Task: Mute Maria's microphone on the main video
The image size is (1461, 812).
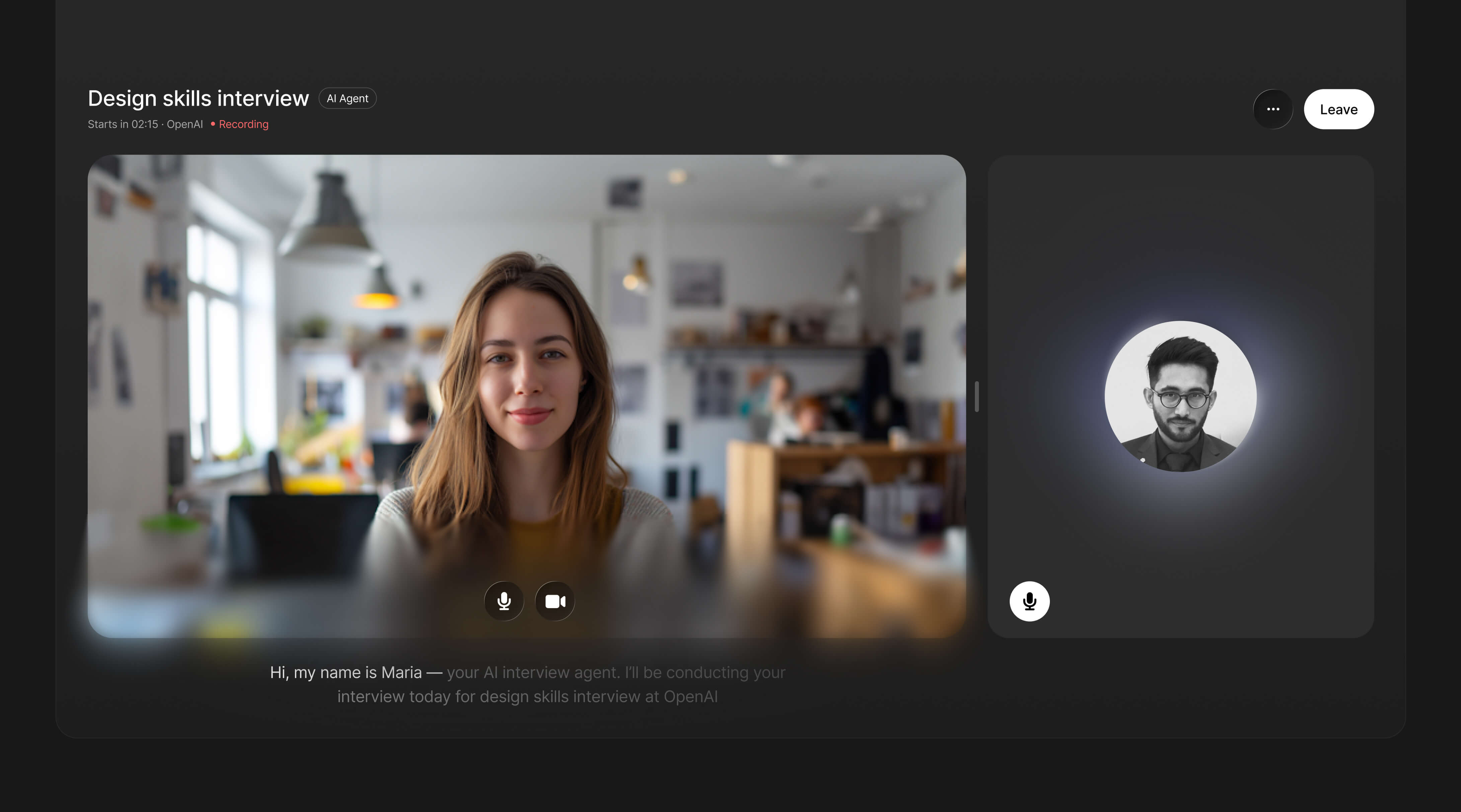Action: [x=504, y=601]
